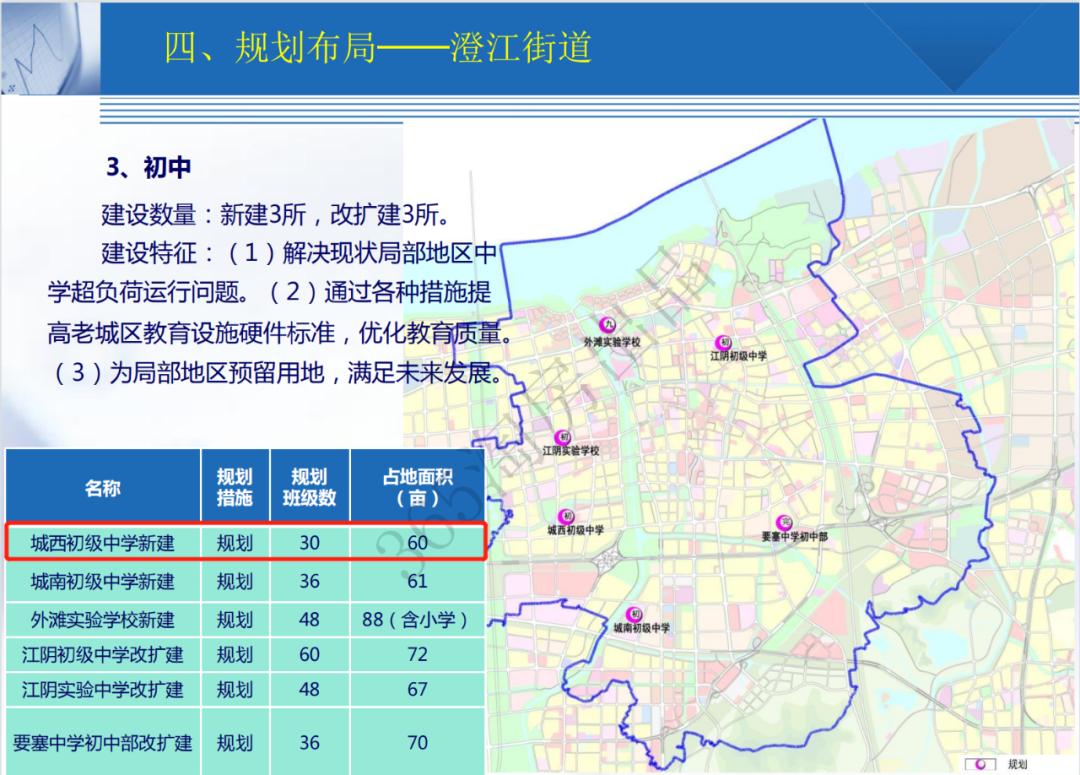
Task: Click the 88（含小学） area value cell
Action: pos(417,618)
